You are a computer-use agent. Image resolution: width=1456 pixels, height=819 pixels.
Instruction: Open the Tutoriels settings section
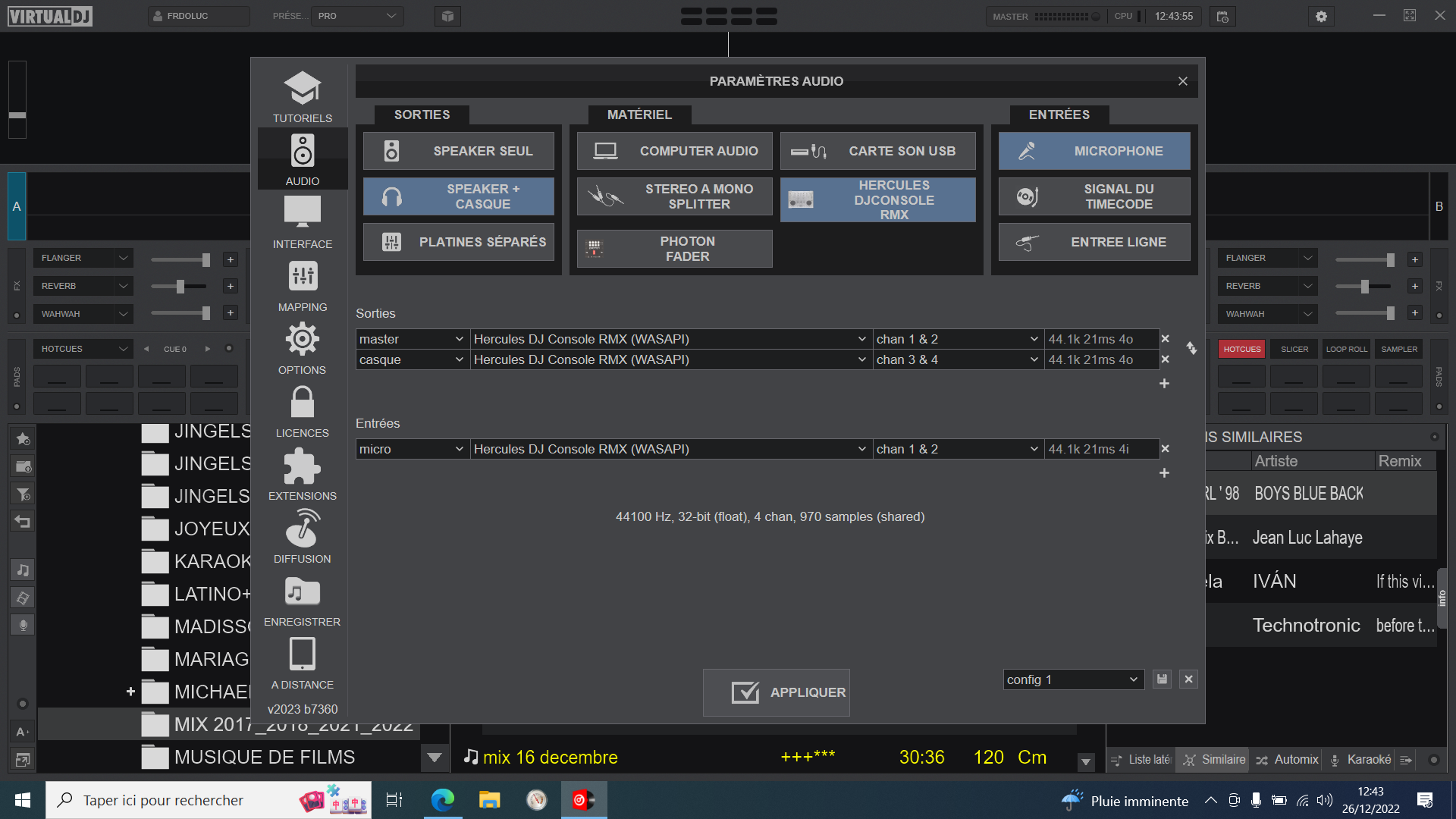[x=302, y=96]
